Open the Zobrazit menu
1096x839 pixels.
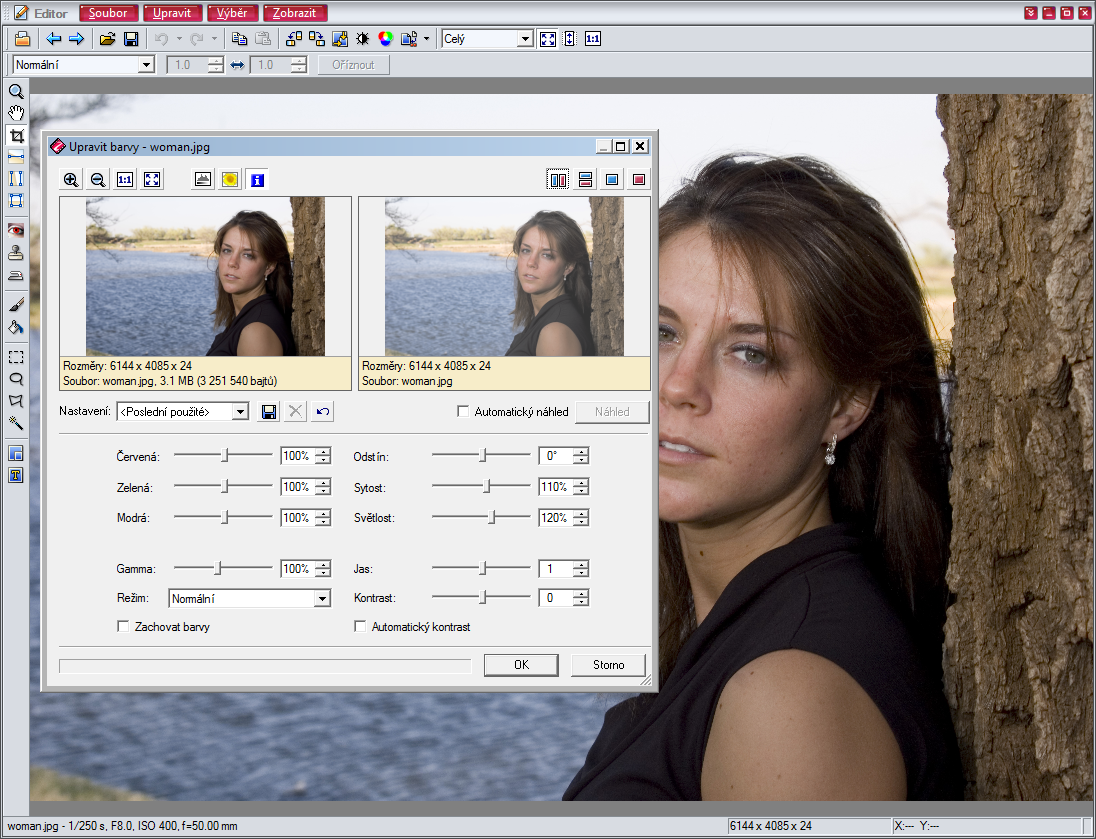(x=294, y=13)
